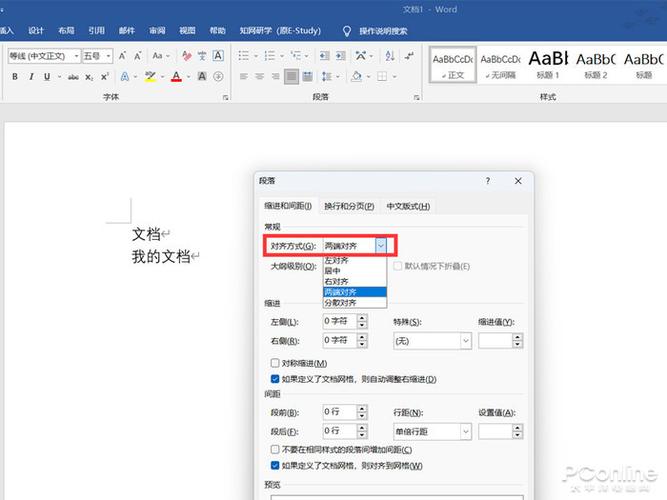The image size is (667, 500).
Task: Open help in paragraph dialog
Action: click(487, 181)
